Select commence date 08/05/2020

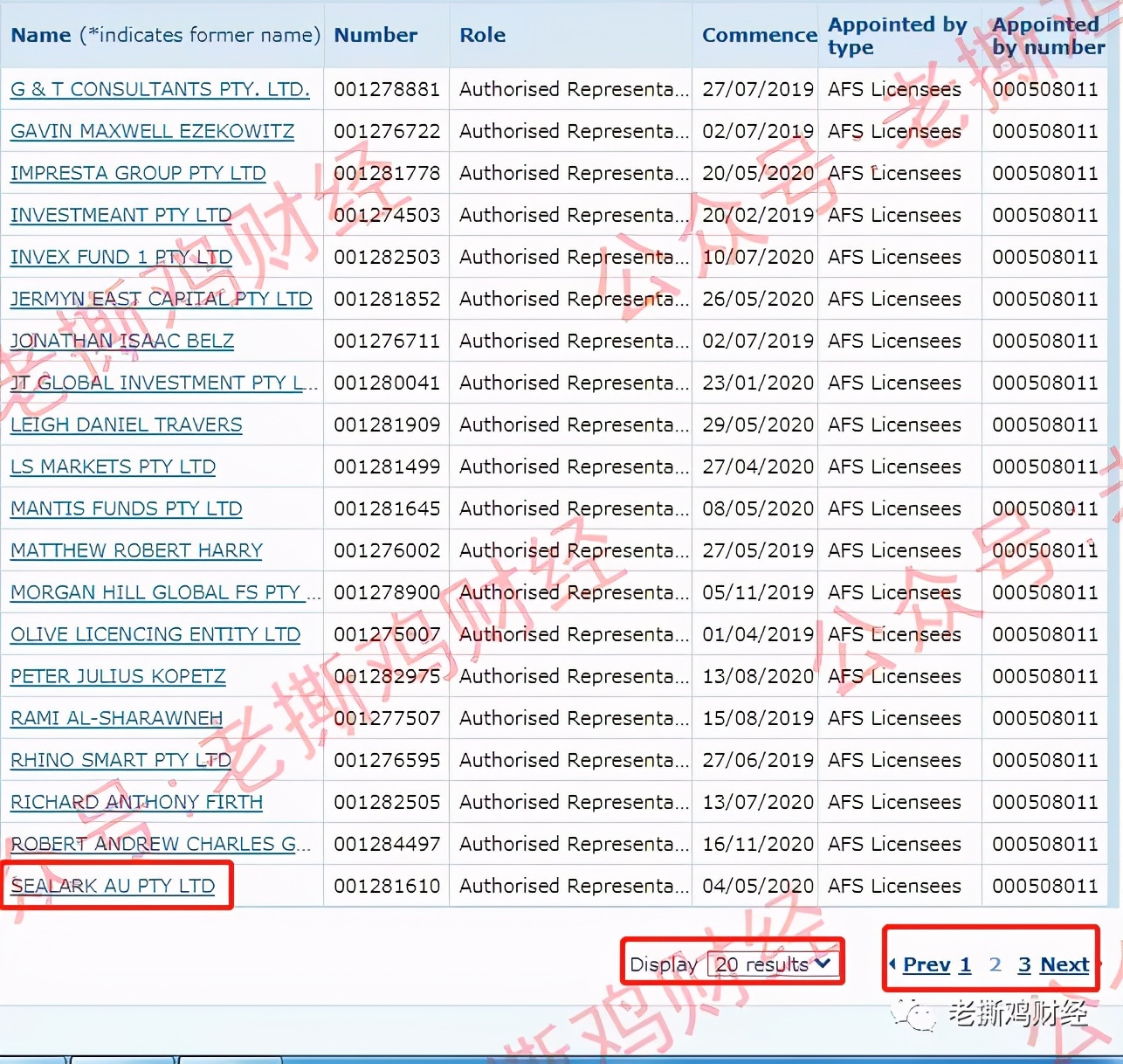pos(758,508)
